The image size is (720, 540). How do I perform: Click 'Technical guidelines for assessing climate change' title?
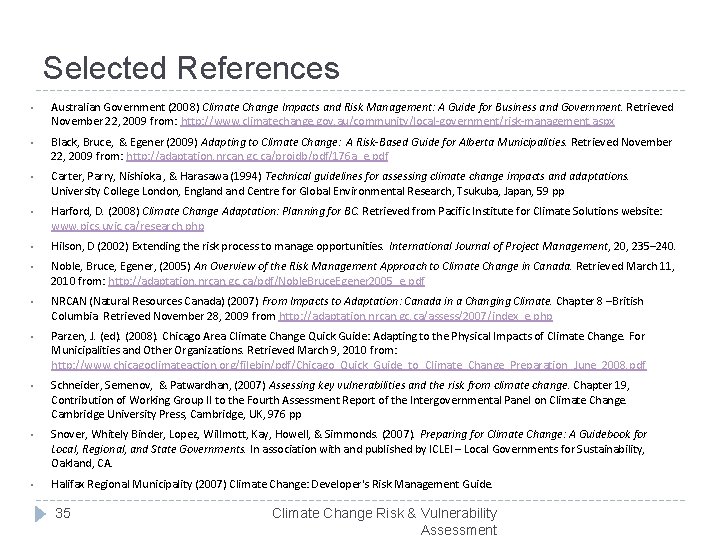(447, 176)
